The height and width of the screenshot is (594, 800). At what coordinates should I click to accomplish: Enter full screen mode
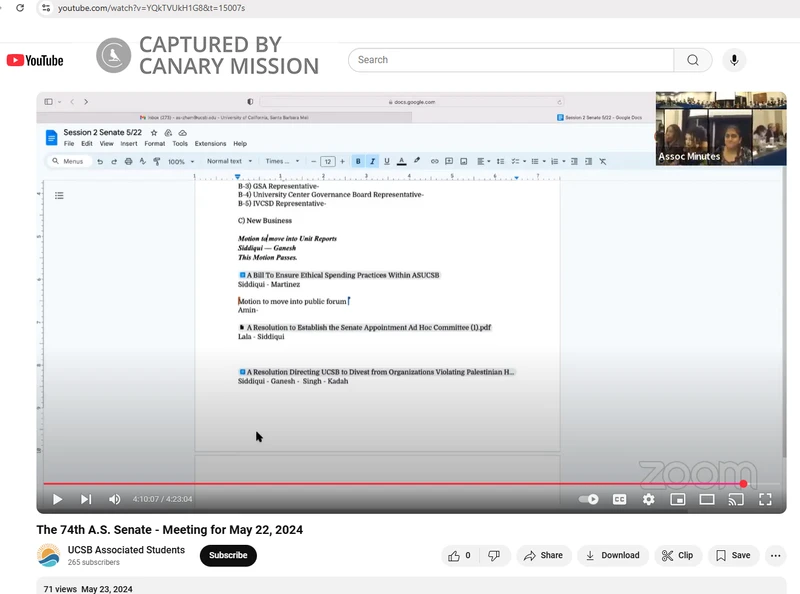[x=765, y=499]
